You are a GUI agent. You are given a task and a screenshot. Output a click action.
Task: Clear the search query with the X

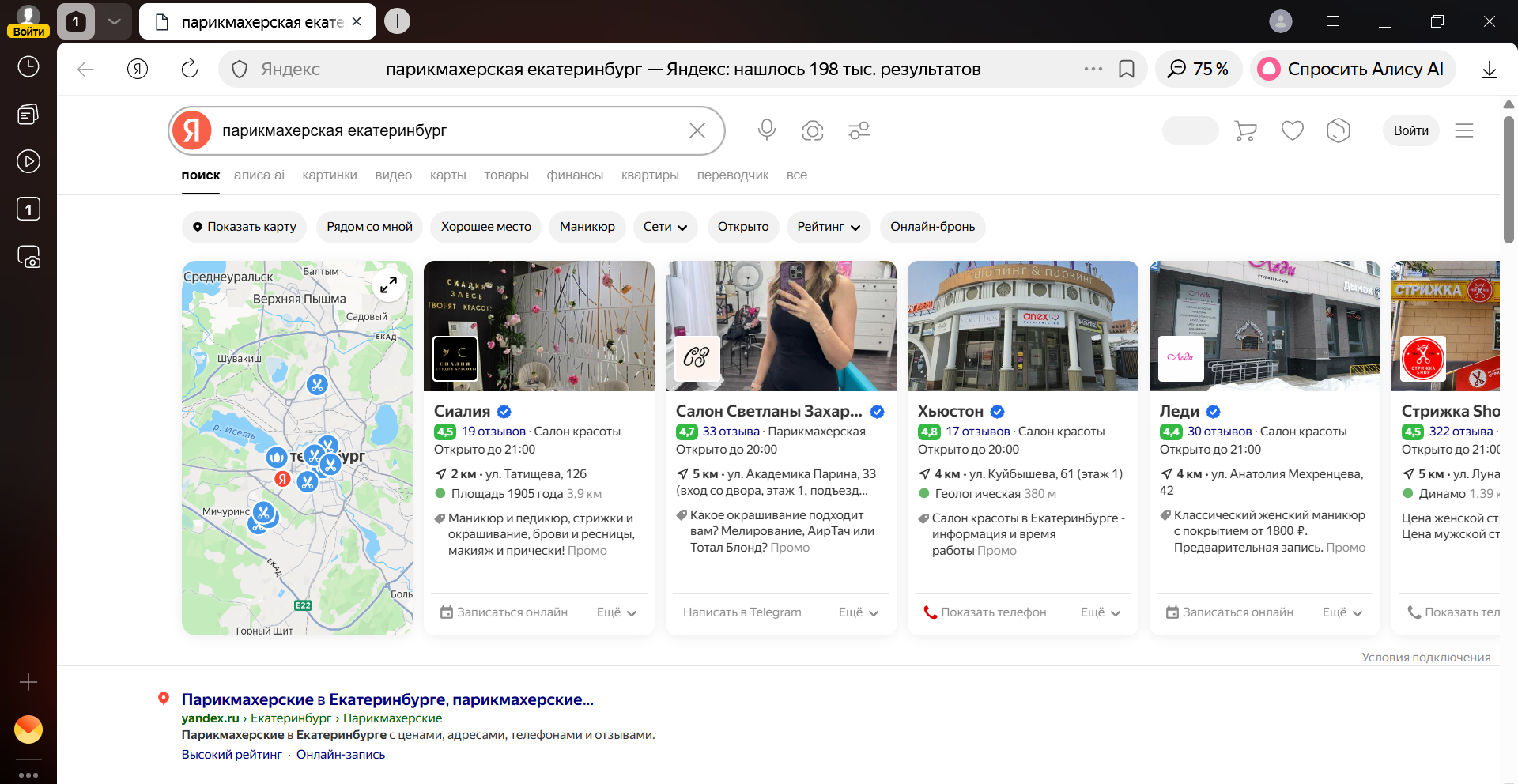click(x=697, y=130)
